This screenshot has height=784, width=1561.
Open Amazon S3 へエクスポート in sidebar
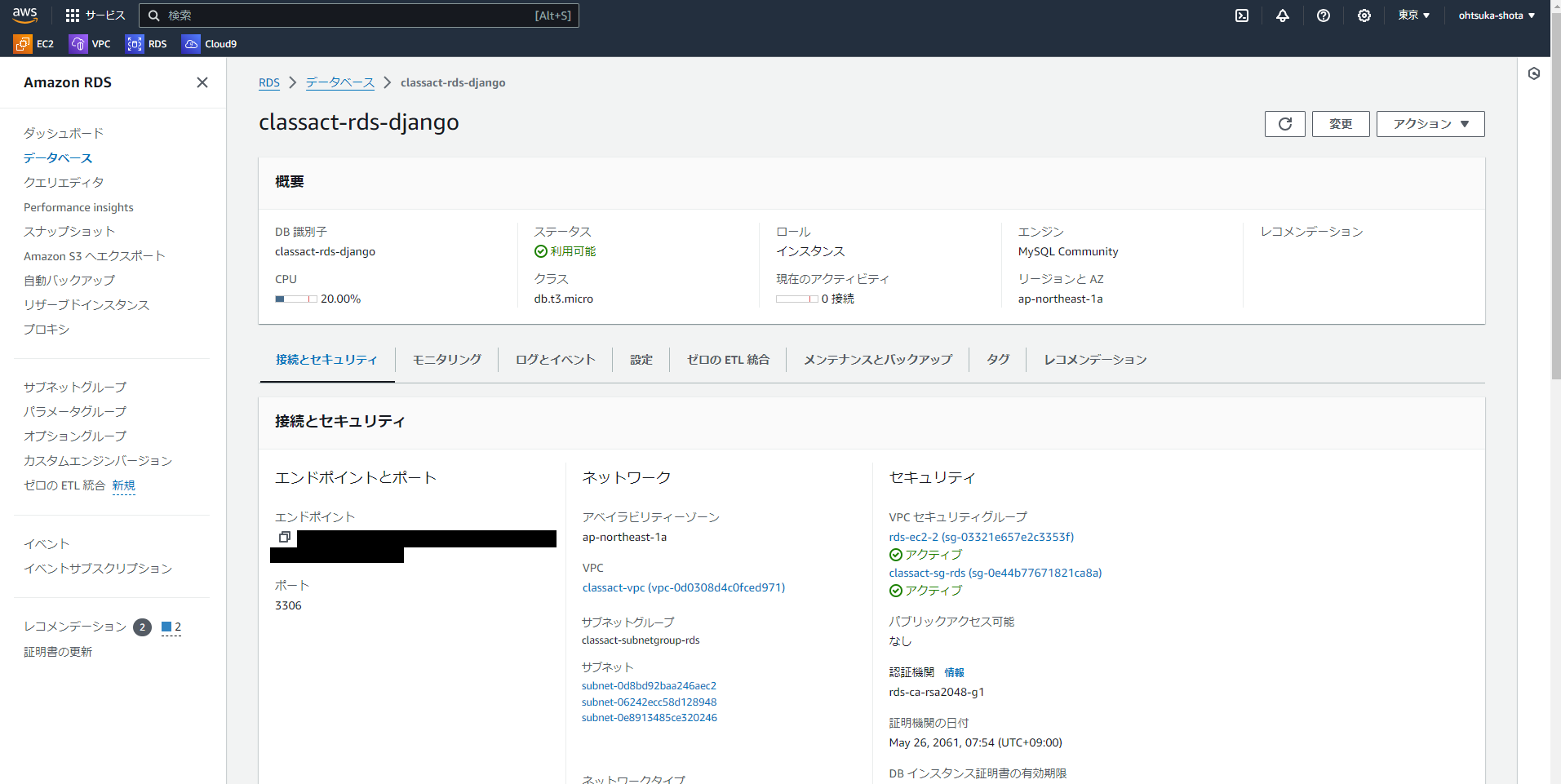tap(95, 256)
